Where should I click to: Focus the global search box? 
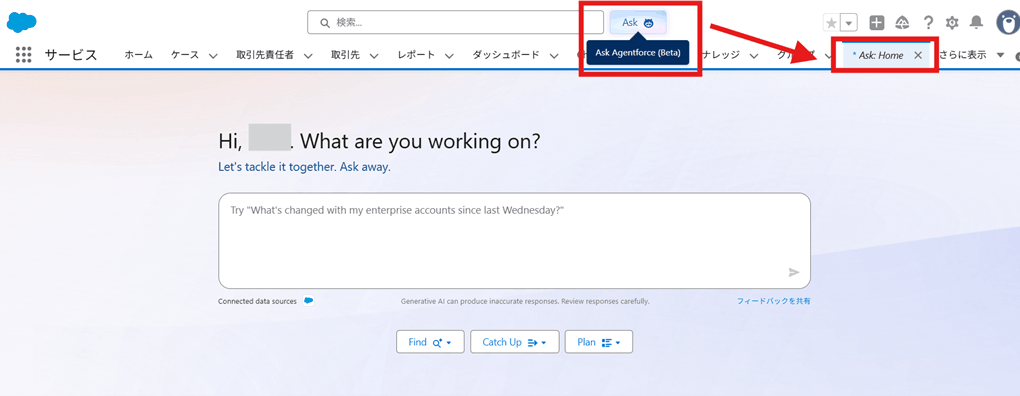pyautogui.click(x=455, y=23)
